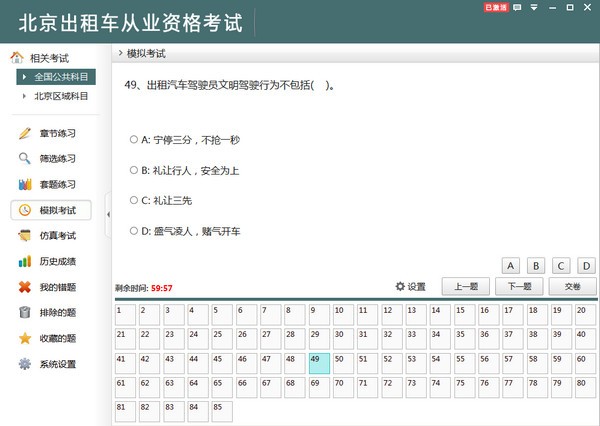Open 筛选练习 menu item
600x426 pixels.
pyautogui.click(x=58, y=158)
